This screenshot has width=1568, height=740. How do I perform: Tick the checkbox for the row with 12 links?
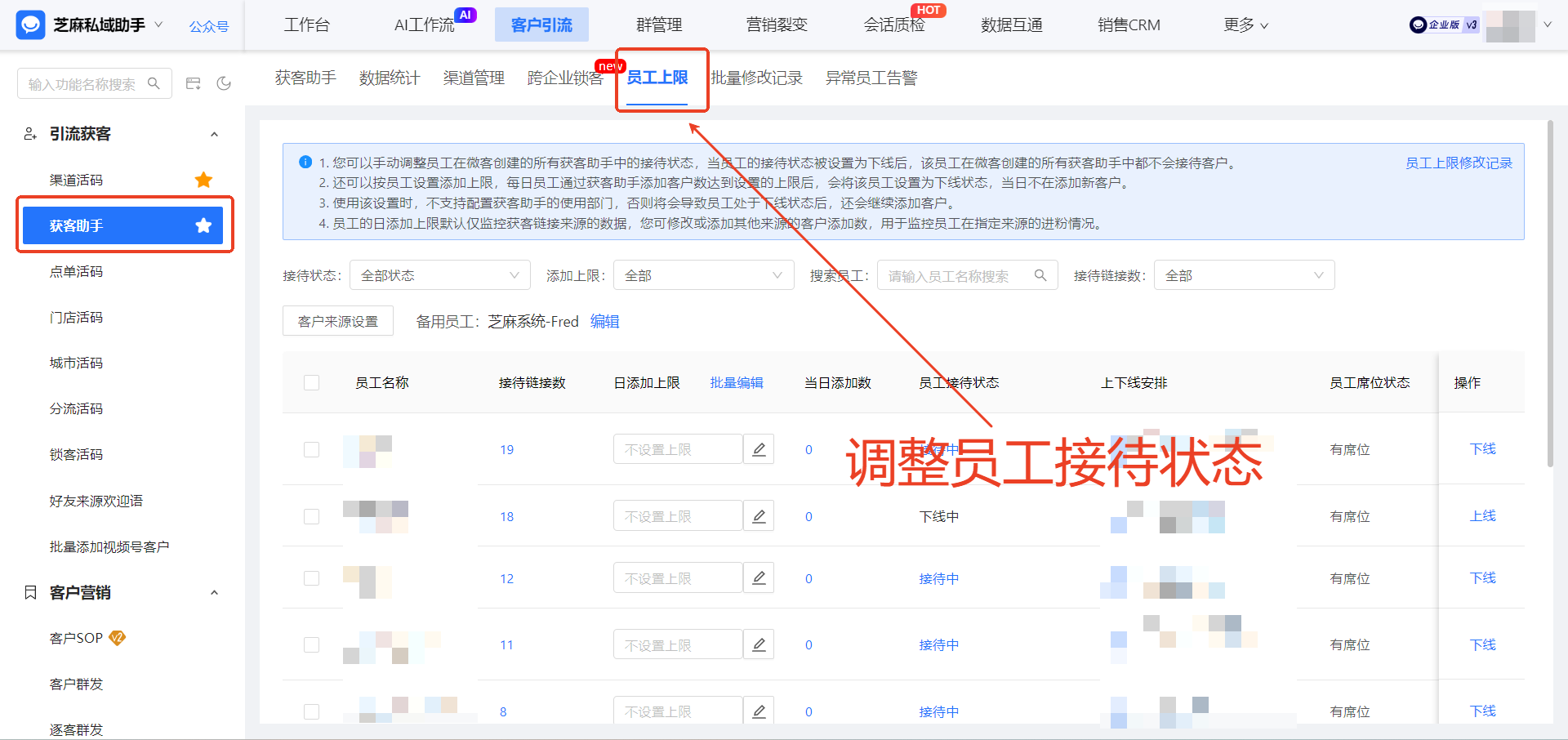[x=311, y=578]
